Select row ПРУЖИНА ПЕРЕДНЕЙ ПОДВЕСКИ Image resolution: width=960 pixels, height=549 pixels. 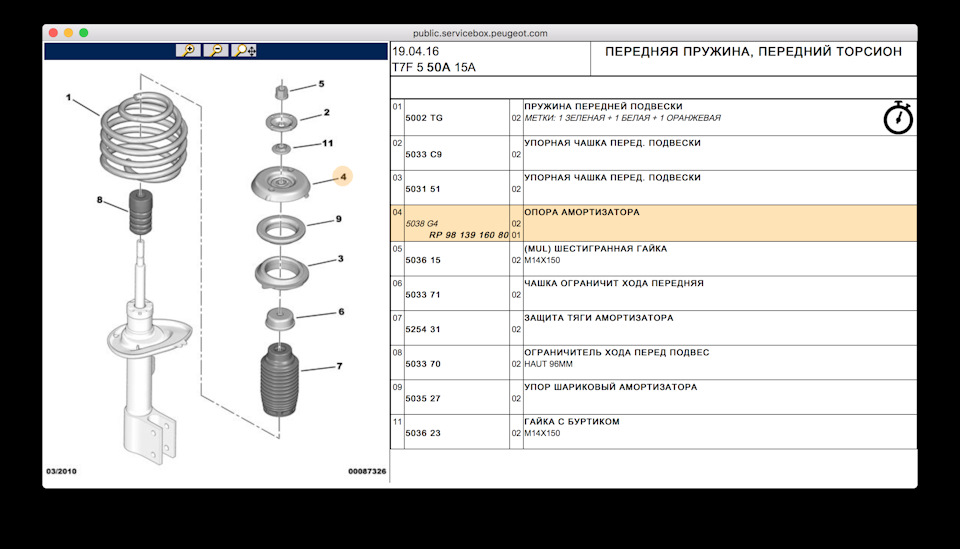653,118
